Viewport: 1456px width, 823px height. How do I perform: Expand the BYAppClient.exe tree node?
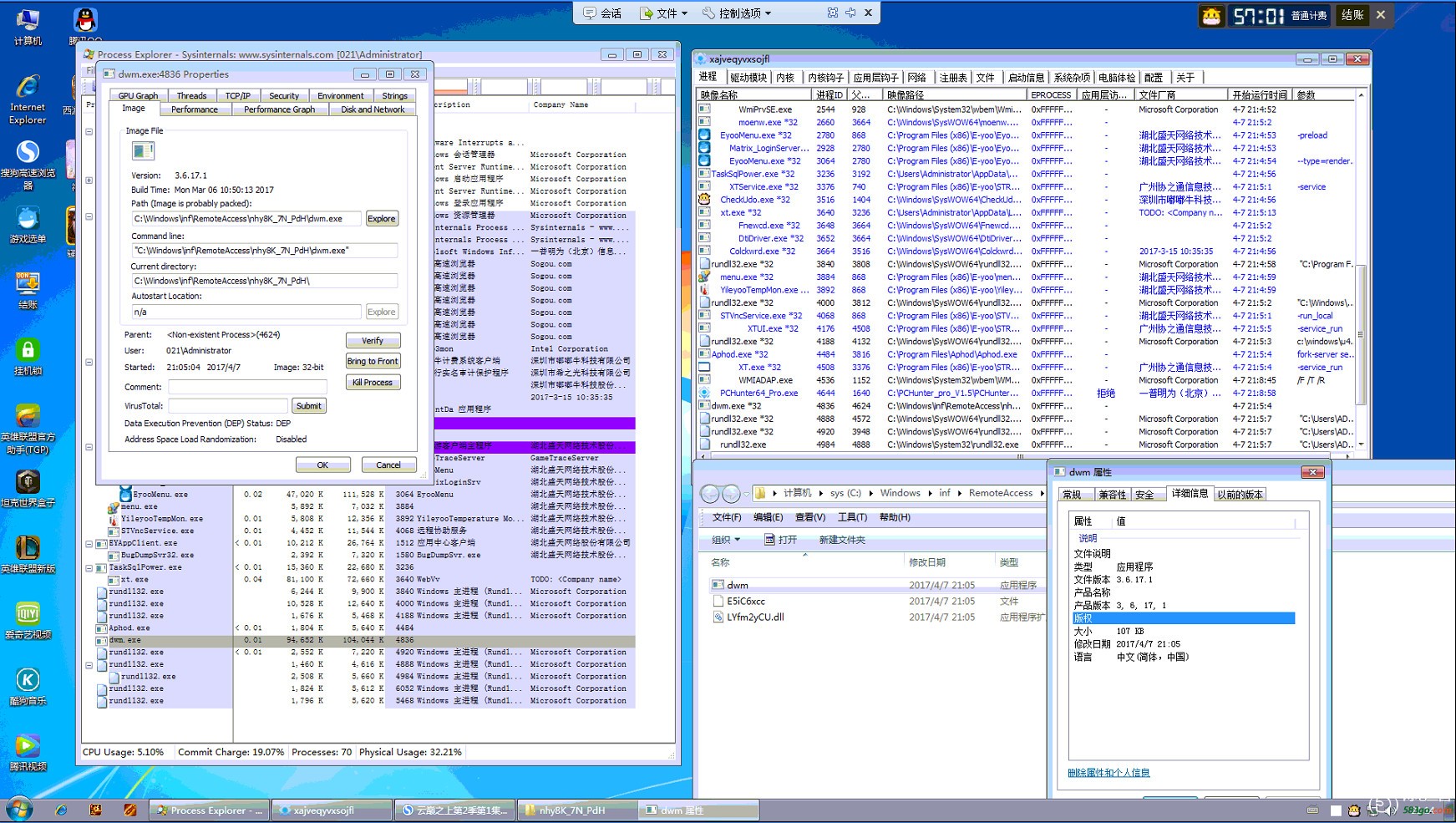click(89, 543)
